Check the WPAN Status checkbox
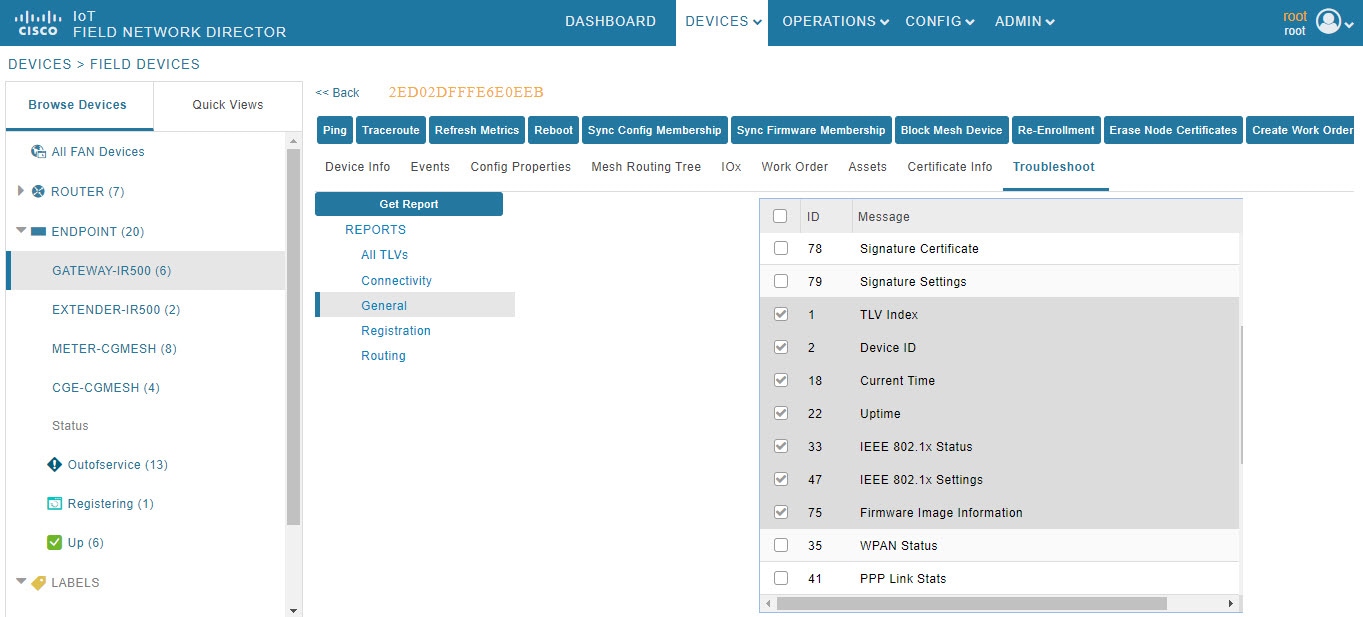1363x617 pixels. point(781,545)
